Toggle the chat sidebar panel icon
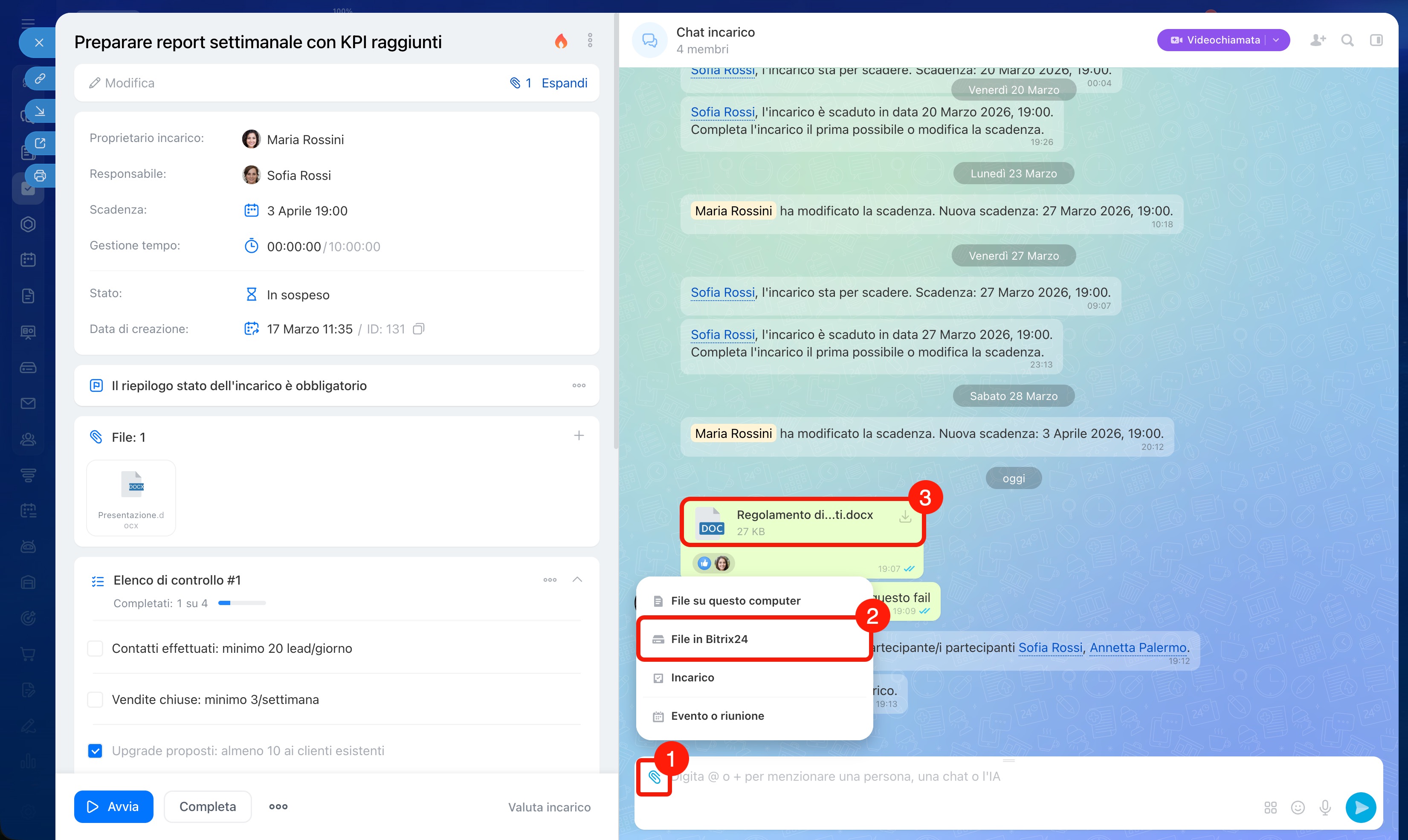Image resolution: width=1408 pixels, height=840 pixels. coord(1376,40)
